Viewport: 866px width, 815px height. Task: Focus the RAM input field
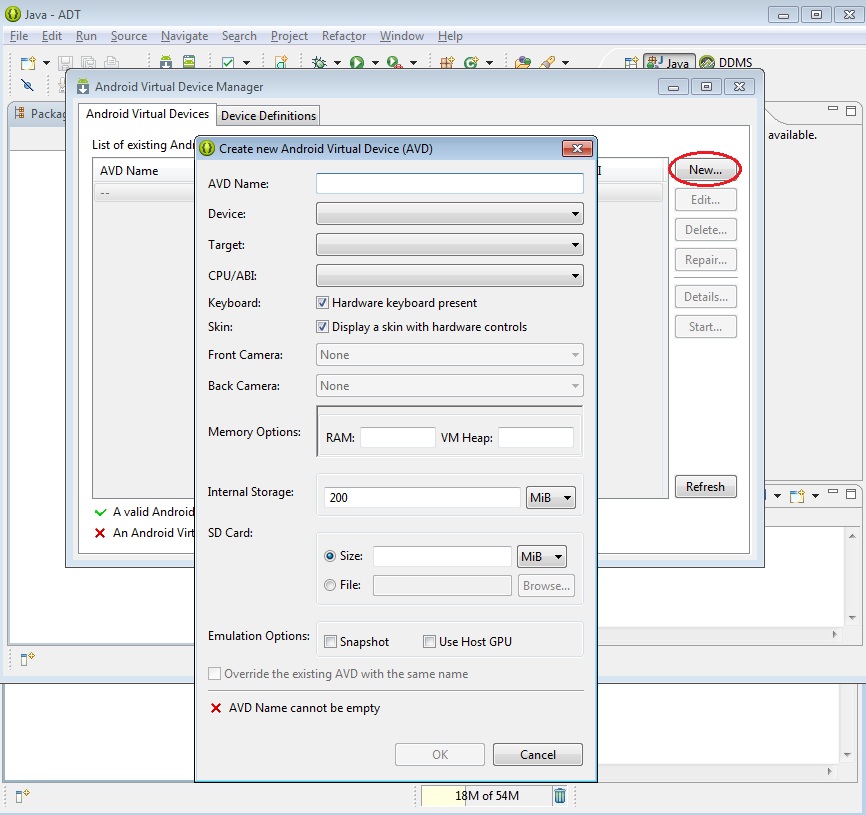[398, 437]
